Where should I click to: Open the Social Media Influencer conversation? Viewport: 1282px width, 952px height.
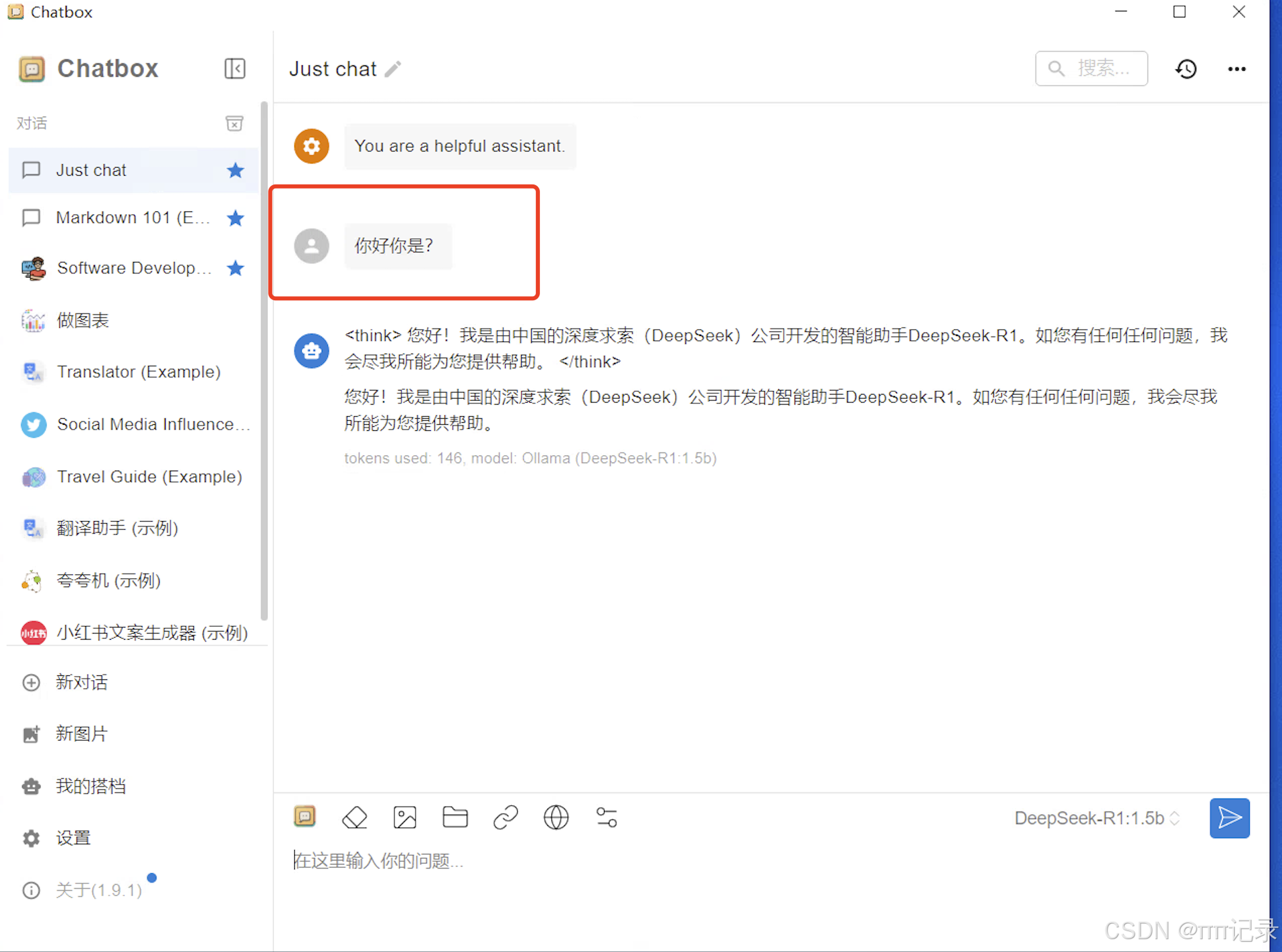point(133,424)
